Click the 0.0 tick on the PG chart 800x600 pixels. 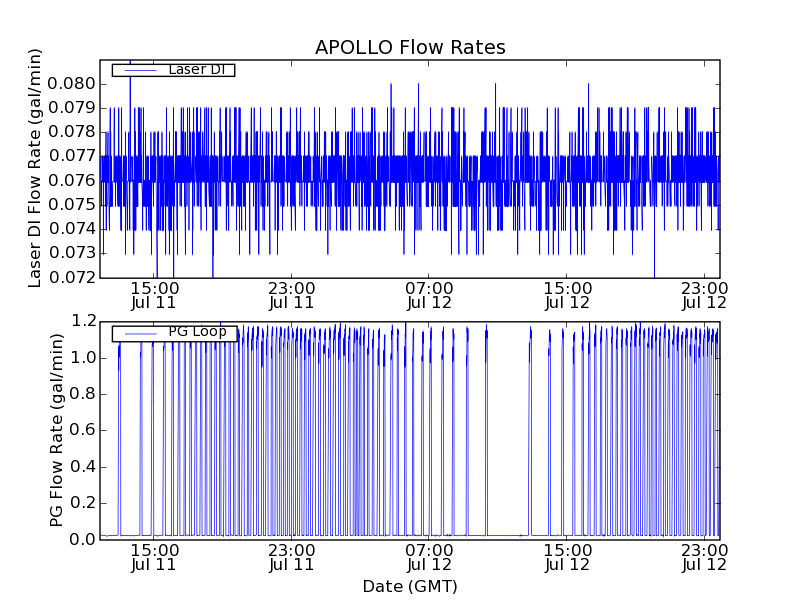coord(83,539)
